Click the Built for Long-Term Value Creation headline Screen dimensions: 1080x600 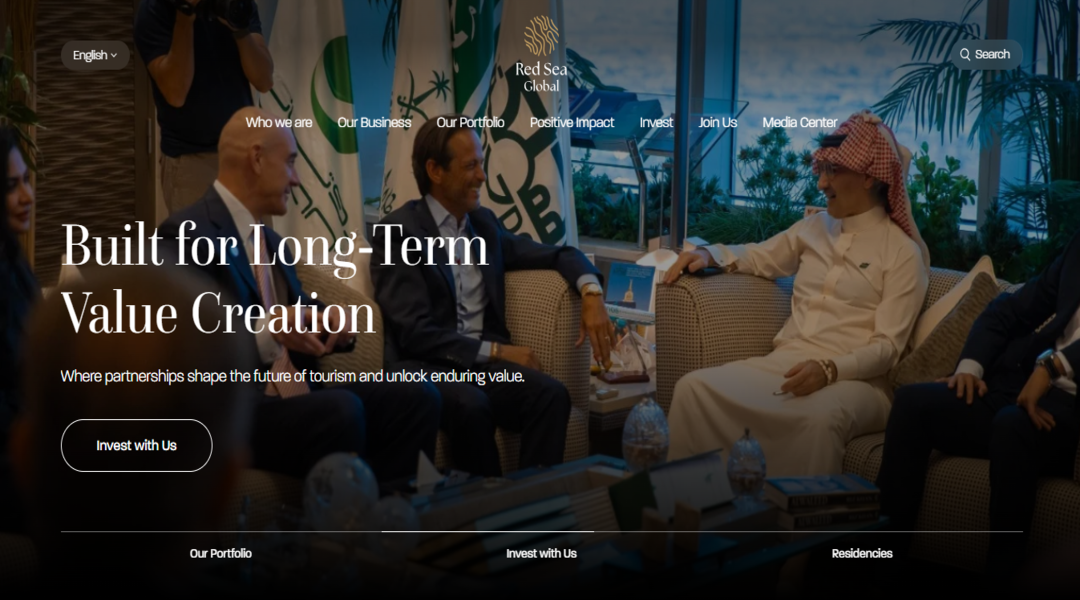point(275,280)
